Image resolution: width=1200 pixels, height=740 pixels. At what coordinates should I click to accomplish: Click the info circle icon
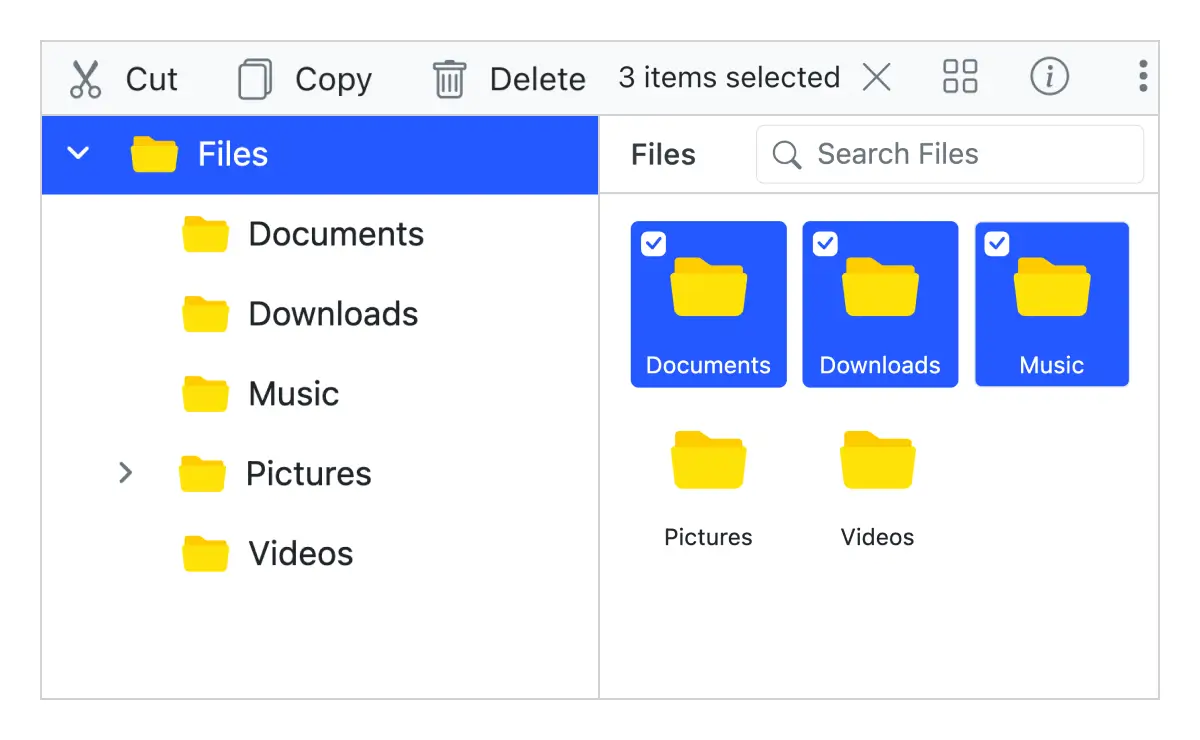tap(1049, 77)
